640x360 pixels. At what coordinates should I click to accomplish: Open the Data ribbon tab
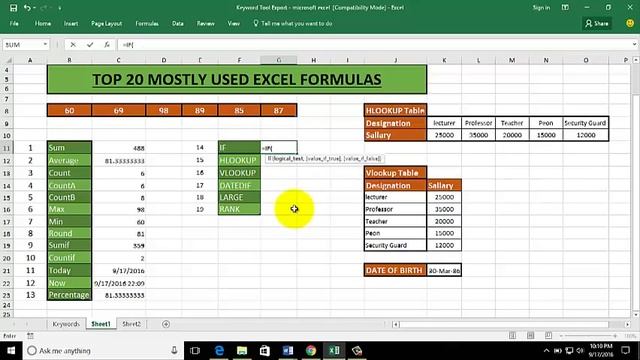point(178,24)
